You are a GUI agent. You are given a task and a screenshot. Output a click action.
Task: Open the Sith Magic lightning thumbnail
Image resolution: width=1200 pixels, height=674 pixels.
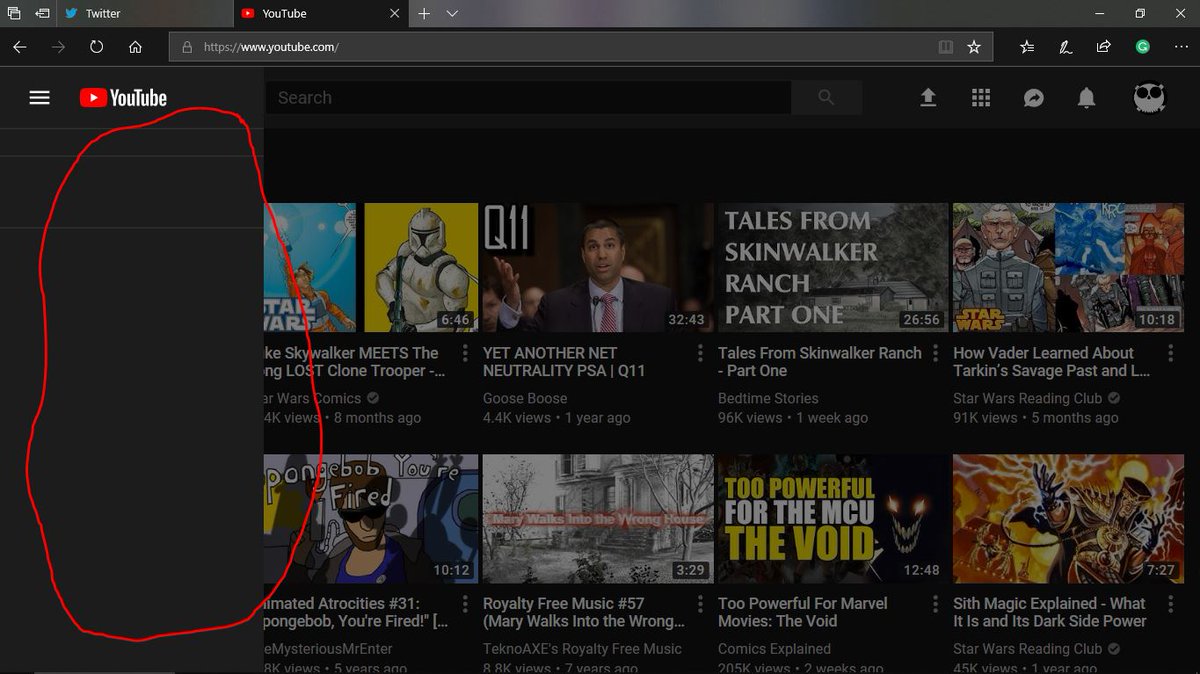[1067, 519]
